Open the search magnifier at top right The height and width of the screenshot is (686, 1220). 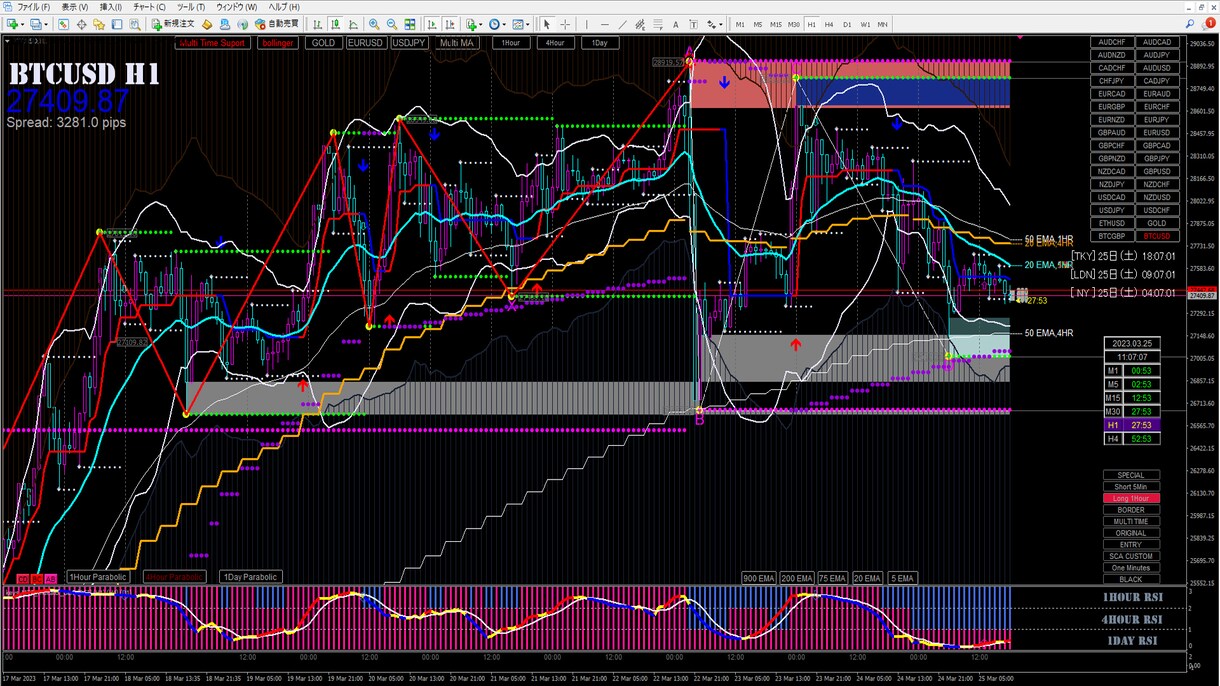coord(1190,24)
